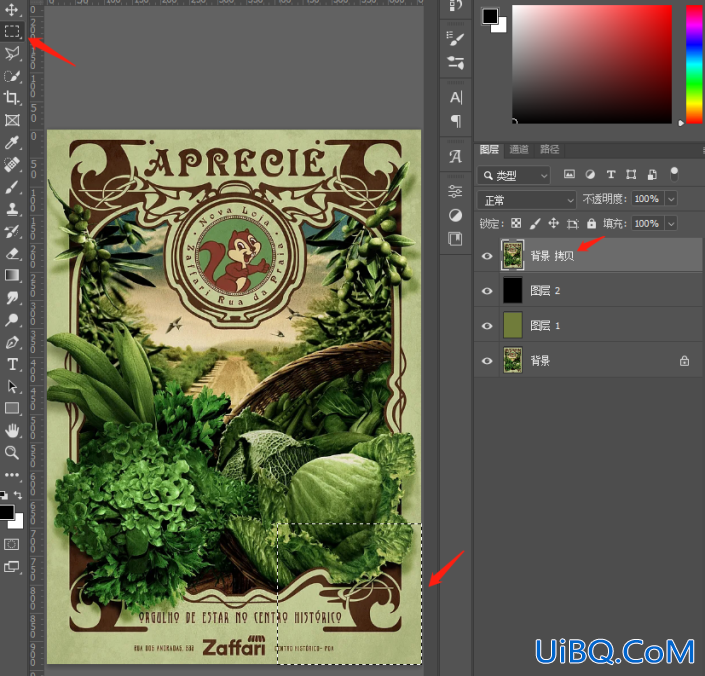Click the 填充 100% input field
705x676 pixels.
(x=647, y=223)
